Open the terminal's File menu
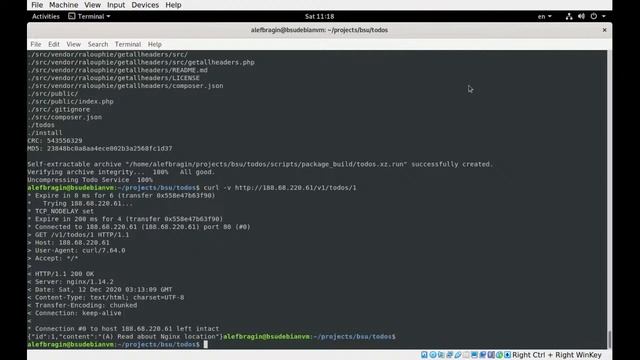640x360 pixels. (x=36, y=44)
